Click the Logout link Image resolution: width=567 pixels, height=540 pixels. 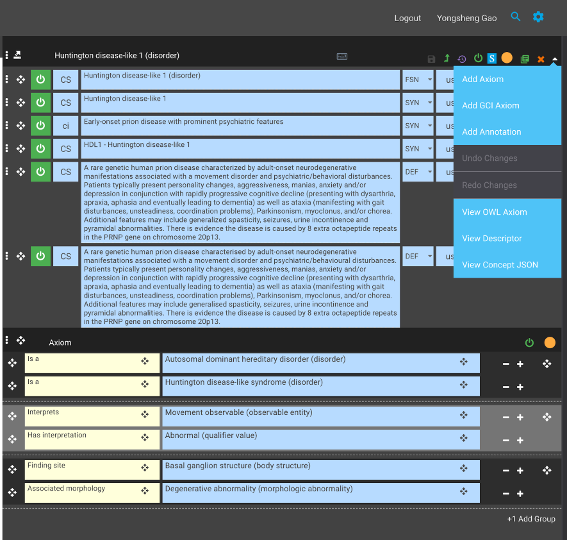click(x=408, y=18)
